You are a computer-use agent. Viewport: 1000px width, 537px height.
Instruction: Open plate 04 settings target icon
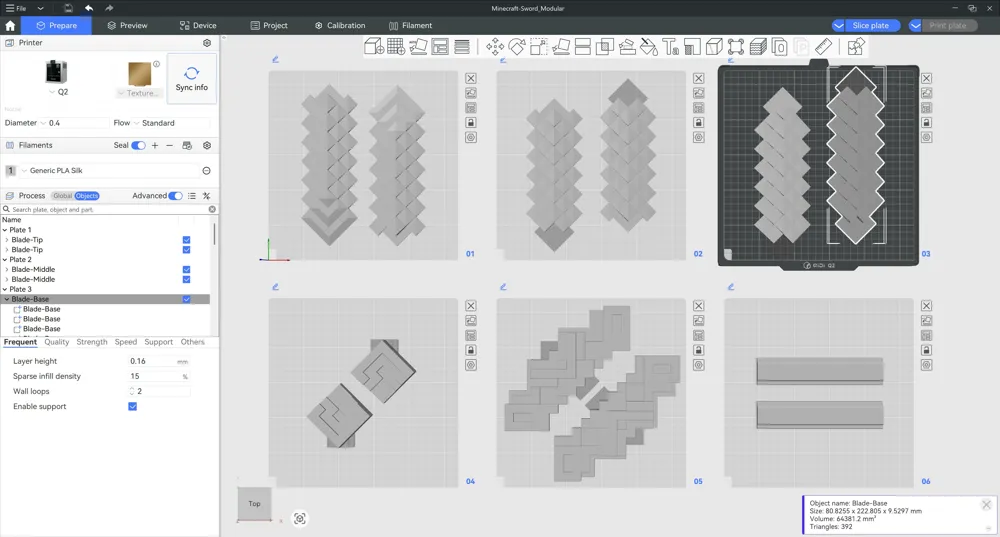click(471, 365)
